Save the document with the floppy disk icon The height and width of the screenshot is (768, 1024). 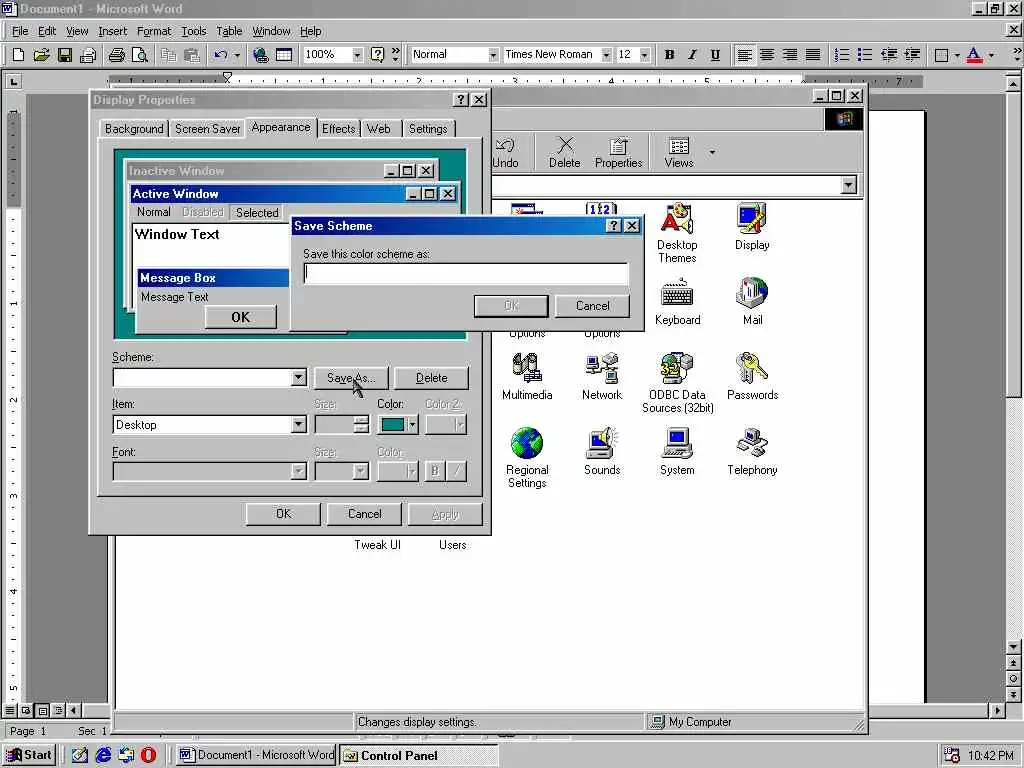[64, 55]
